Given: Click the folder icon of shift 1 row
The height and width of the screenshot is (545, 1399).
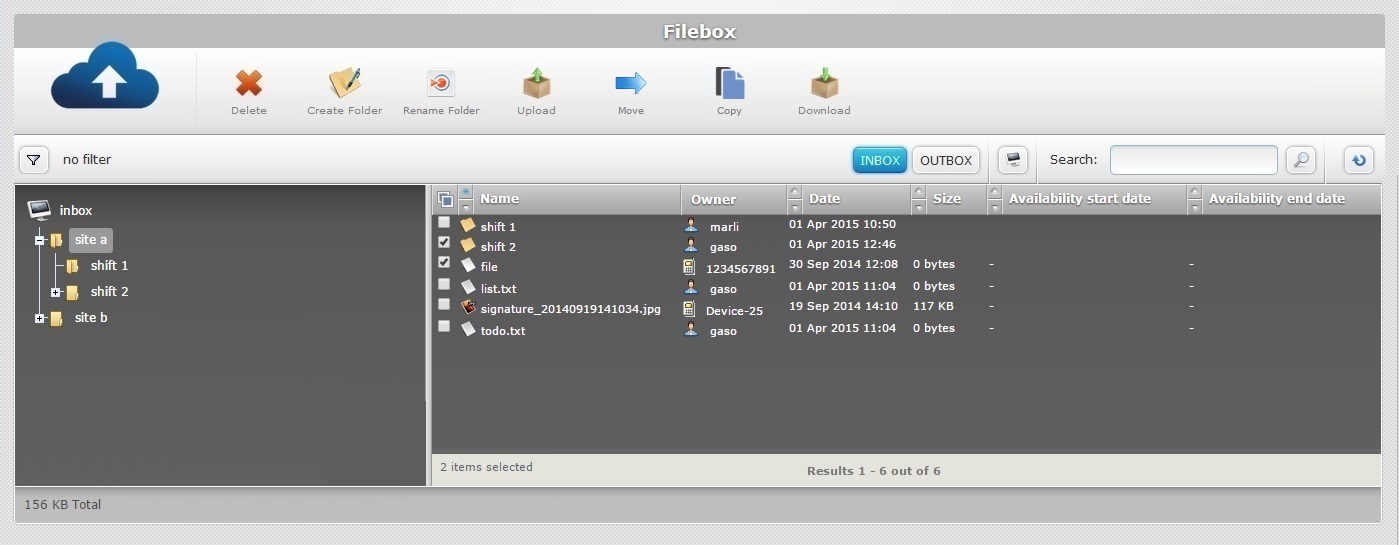Looking at the screenshot, I should pos(468,225).
